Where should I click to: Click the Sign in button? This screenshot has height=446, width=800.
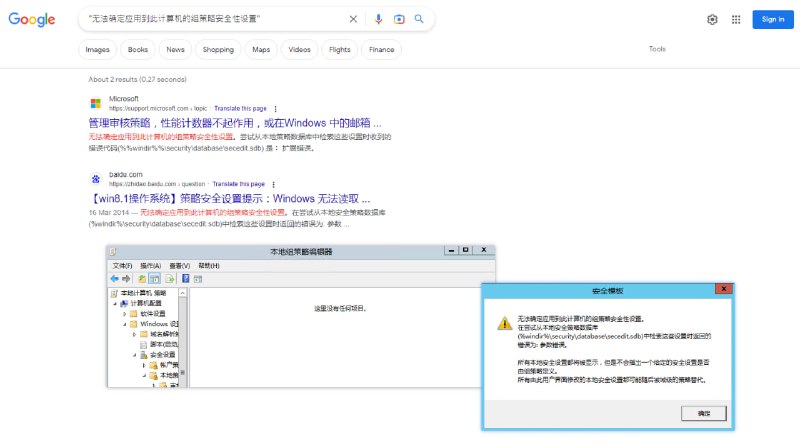773,19
